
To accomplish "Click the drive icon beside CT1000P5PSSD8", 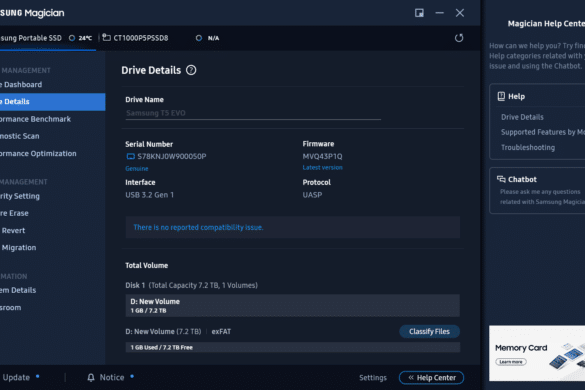I will [107, 37].
